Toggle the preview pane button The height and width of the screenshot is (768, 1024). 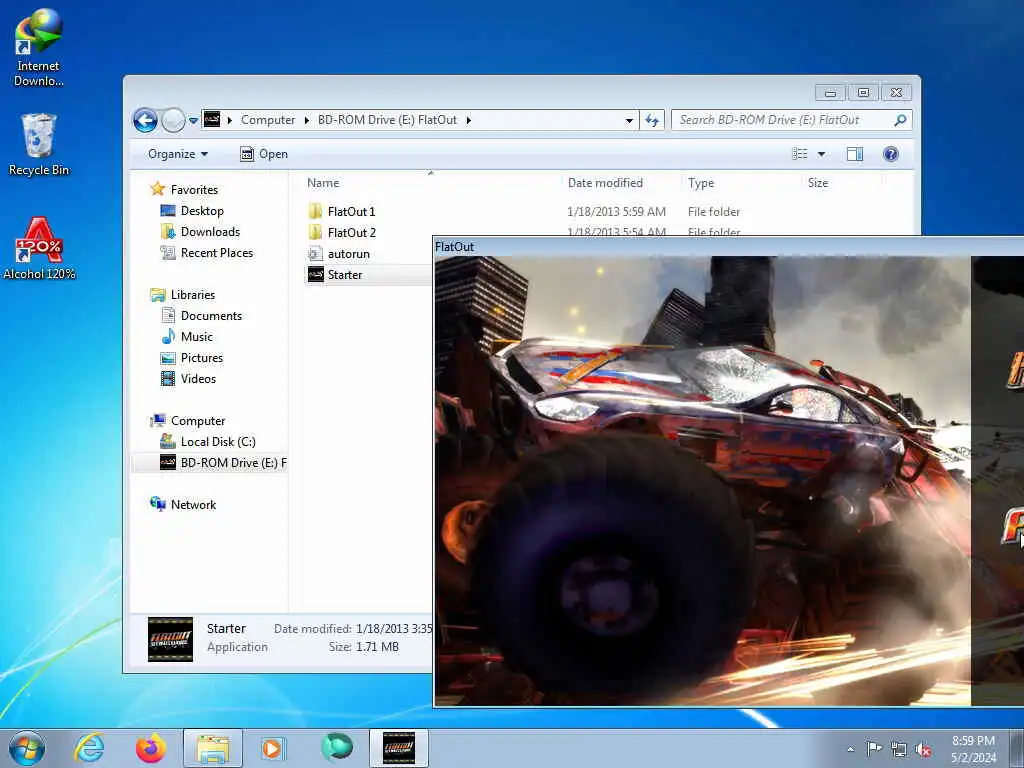pos(855,154)
